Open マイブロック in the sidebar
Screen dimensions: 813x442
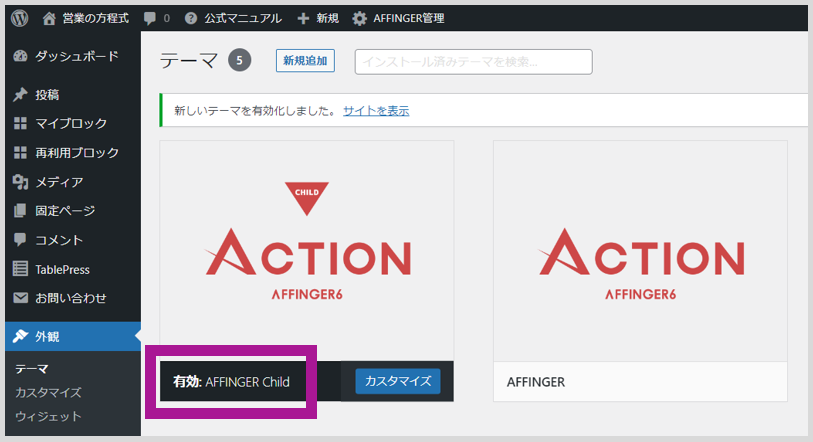click(73, 123)
